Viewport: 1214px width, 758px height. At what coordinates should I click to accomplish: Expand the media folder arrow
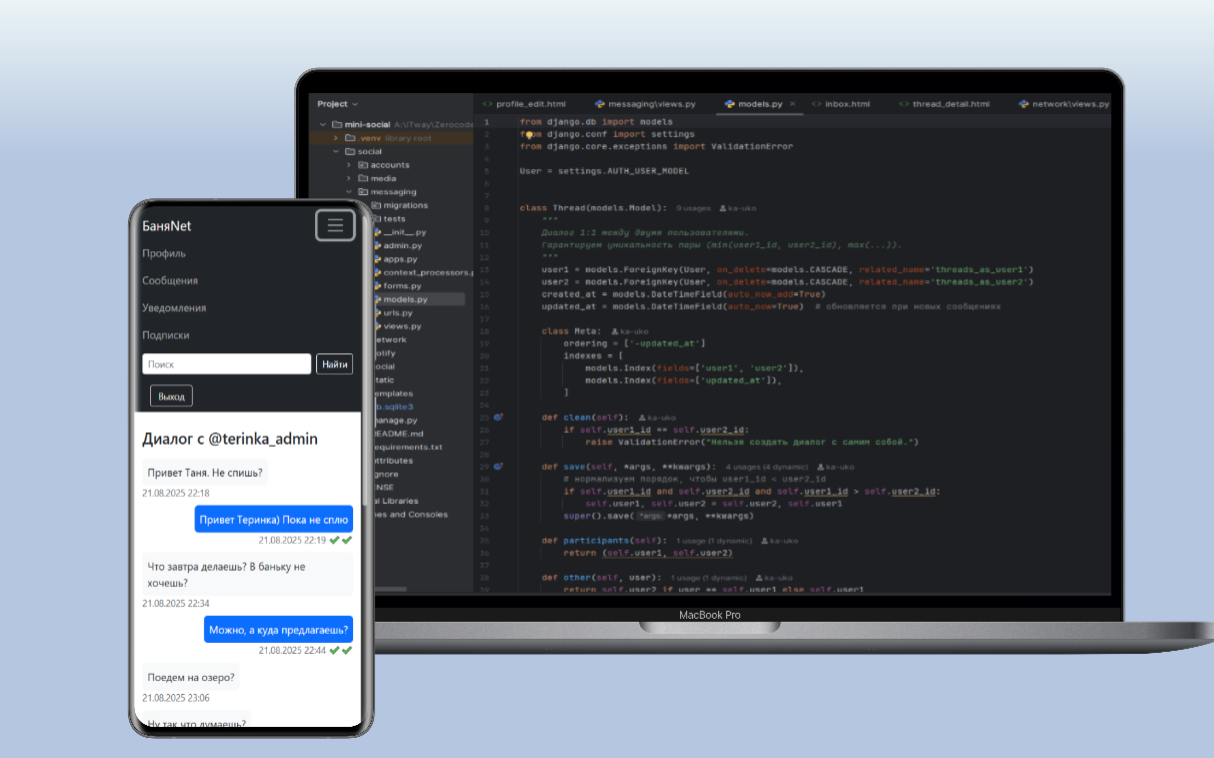pyautogui.click(x=349, y=178)
